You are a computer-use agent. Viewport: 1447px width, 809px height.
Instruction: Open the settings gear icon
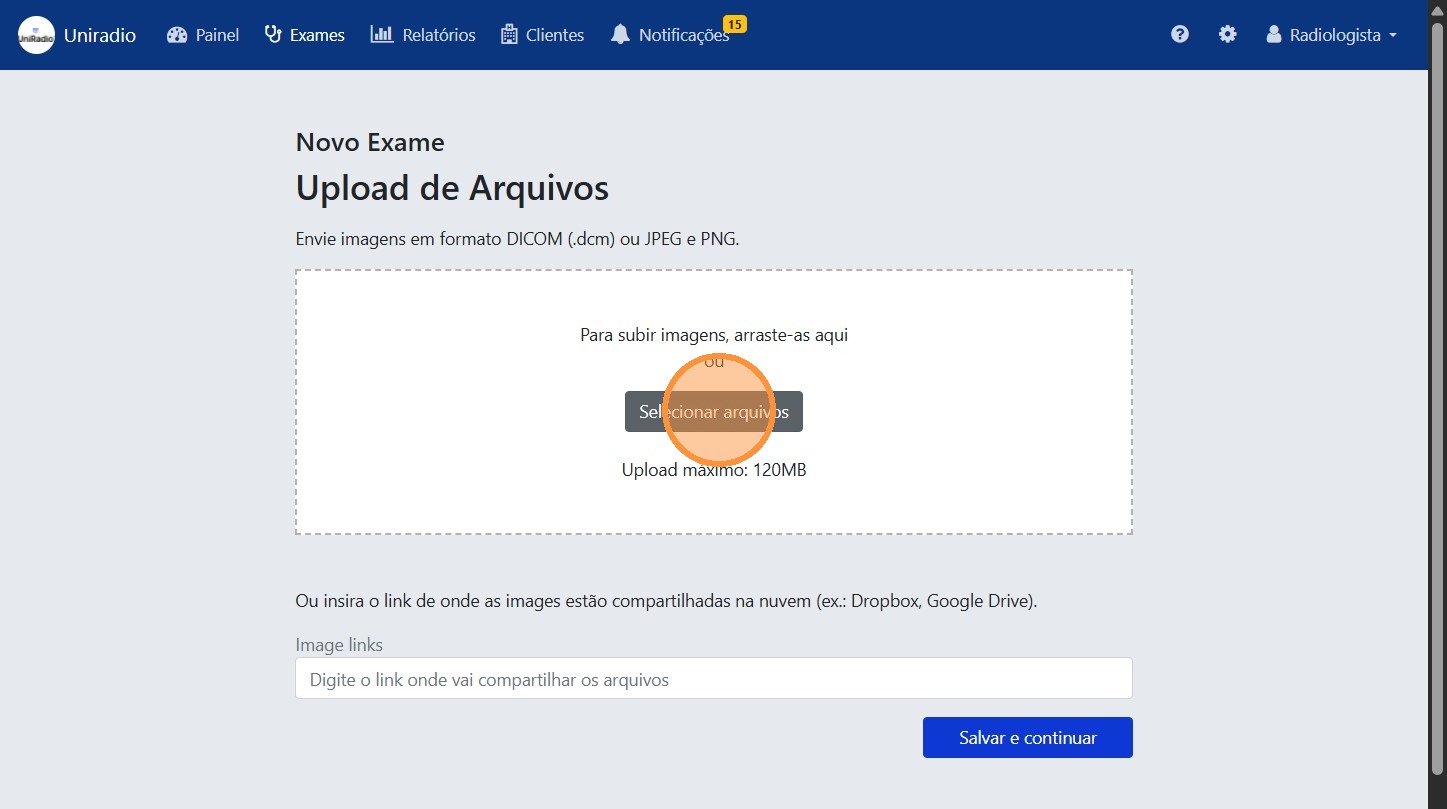(1227, 34)
